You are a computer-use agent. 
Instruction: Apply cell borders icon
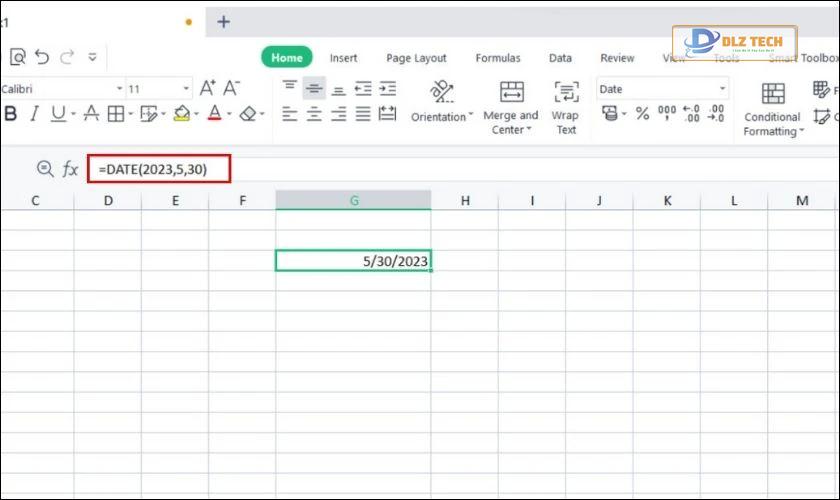coord(116,114)
